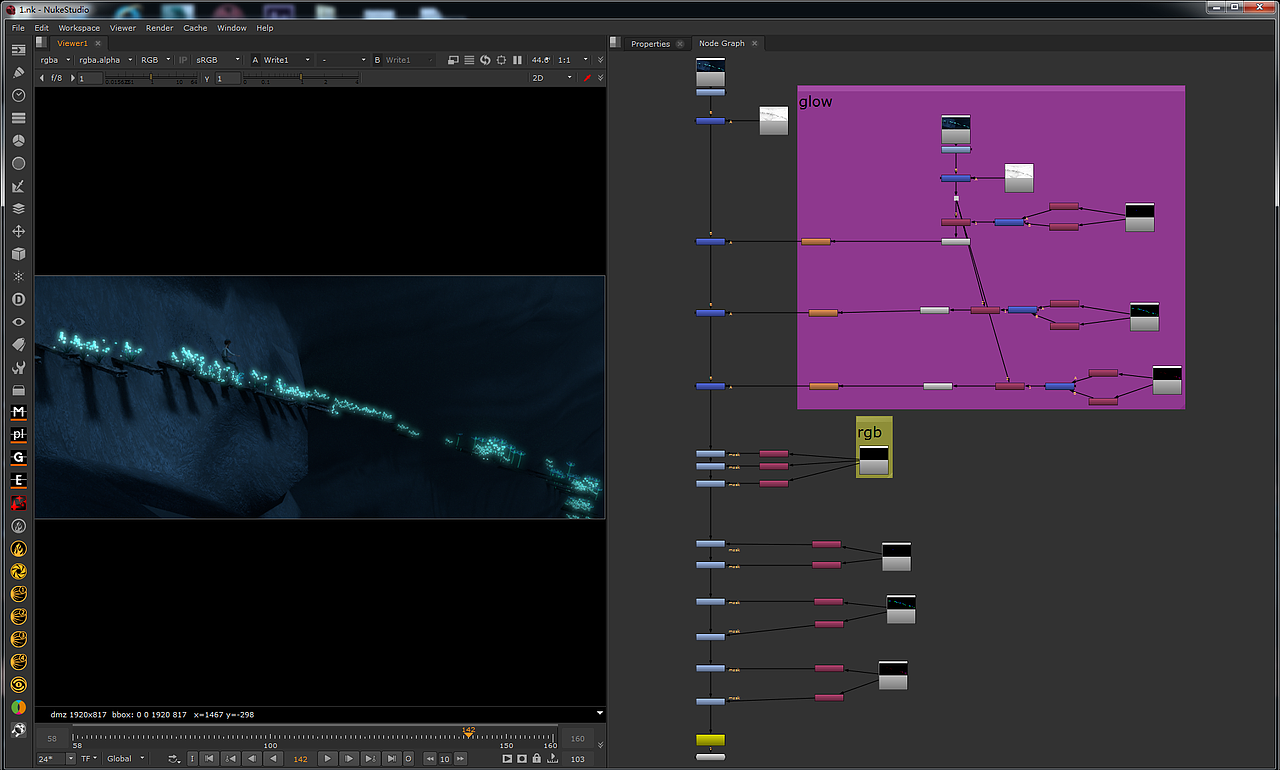The height and width of the screenshot is (770, 1280).
Task: Open the Other nodes menu
Action: tap(18, 390)
